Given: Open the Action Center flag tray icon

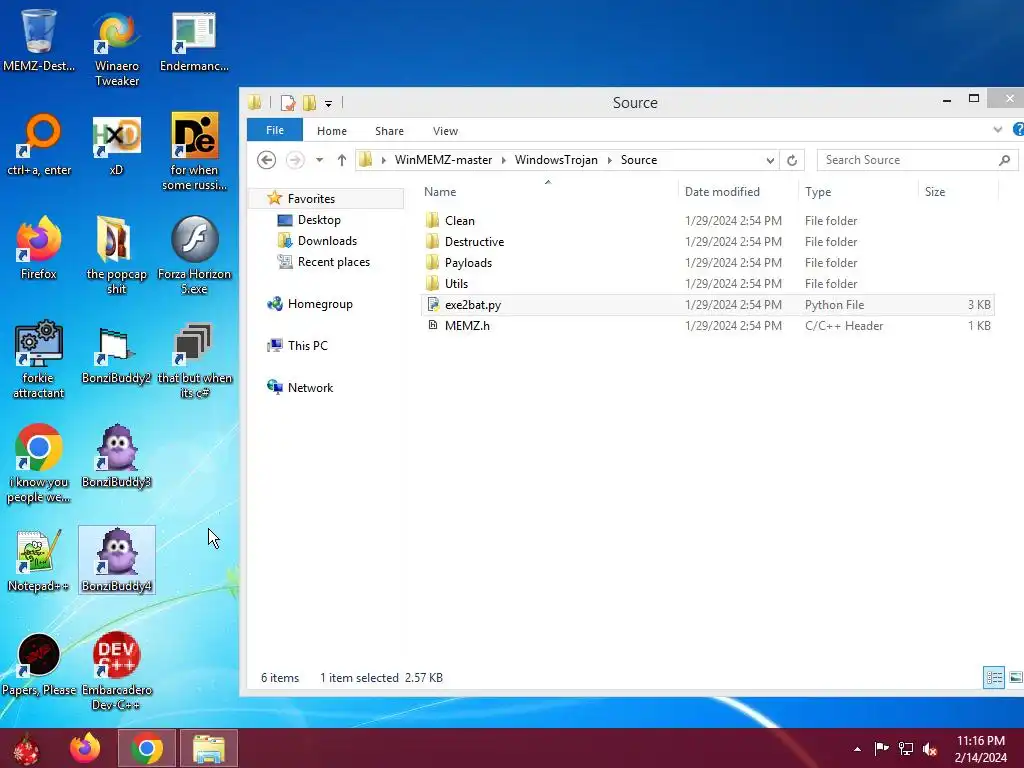Looking at the screenshot, I should coord(881,749).
